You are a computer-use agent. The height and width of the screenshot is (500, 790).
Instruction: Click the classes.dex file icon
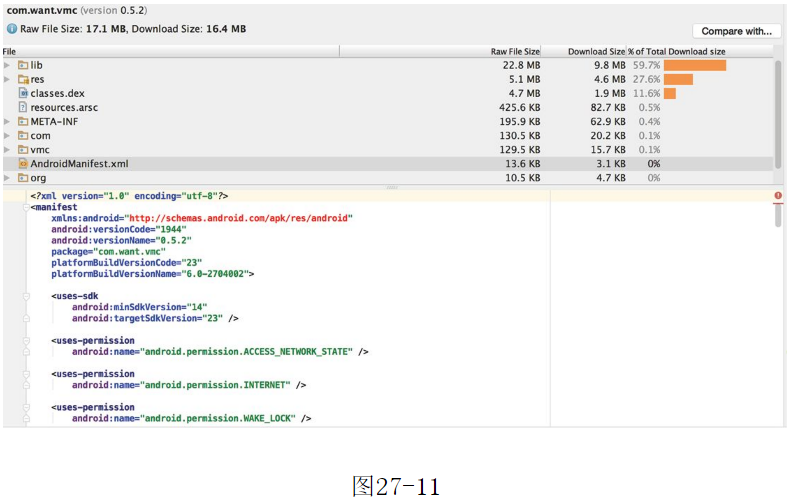22,93
